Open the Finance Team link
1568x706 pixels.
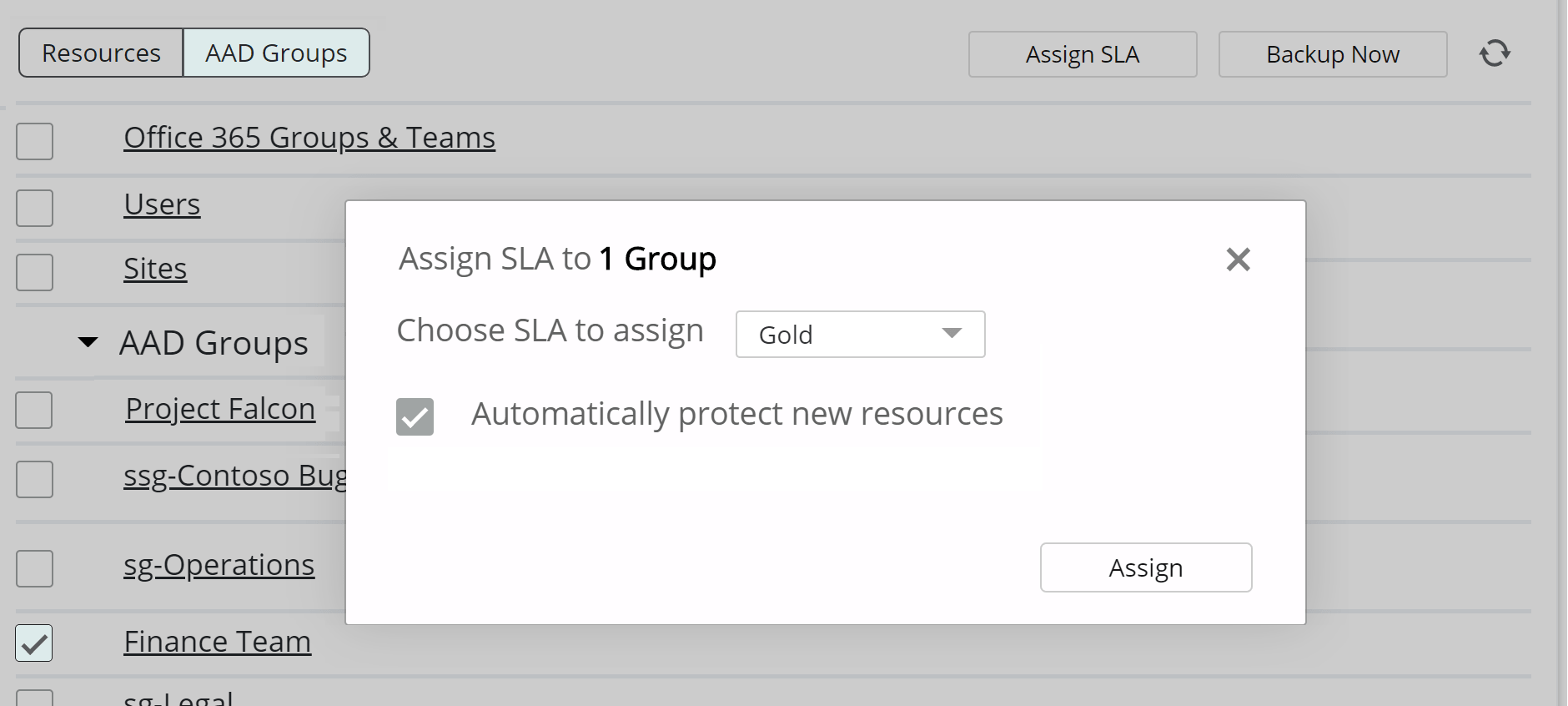click(x=217, y=642)
